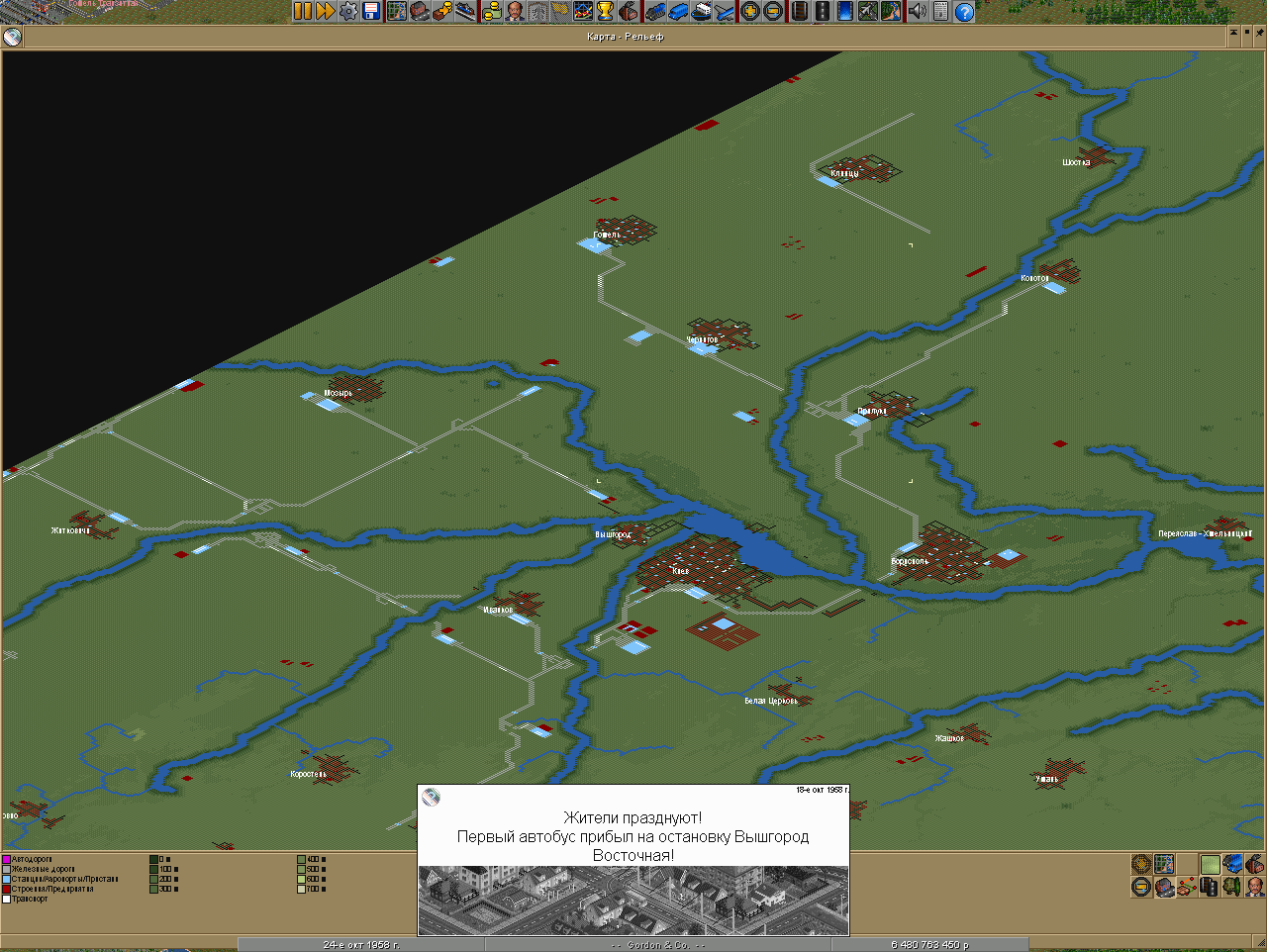Viewport: 1267px width, 952px height.
Task: Click the light blue stations legend swatch
Action: (x=6, y=879)
